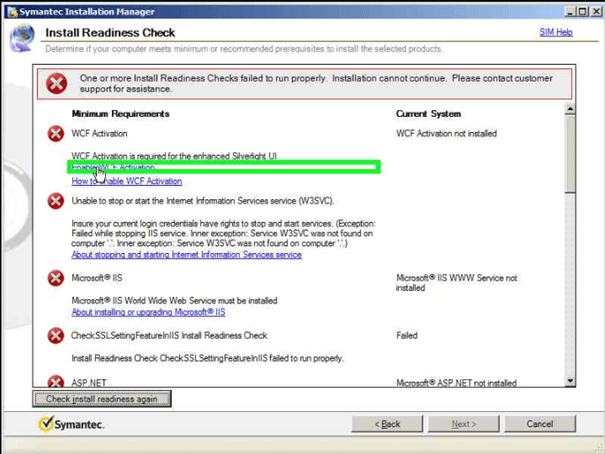Click the Symantec Installation Manager title bar icon

coord(9,10)
